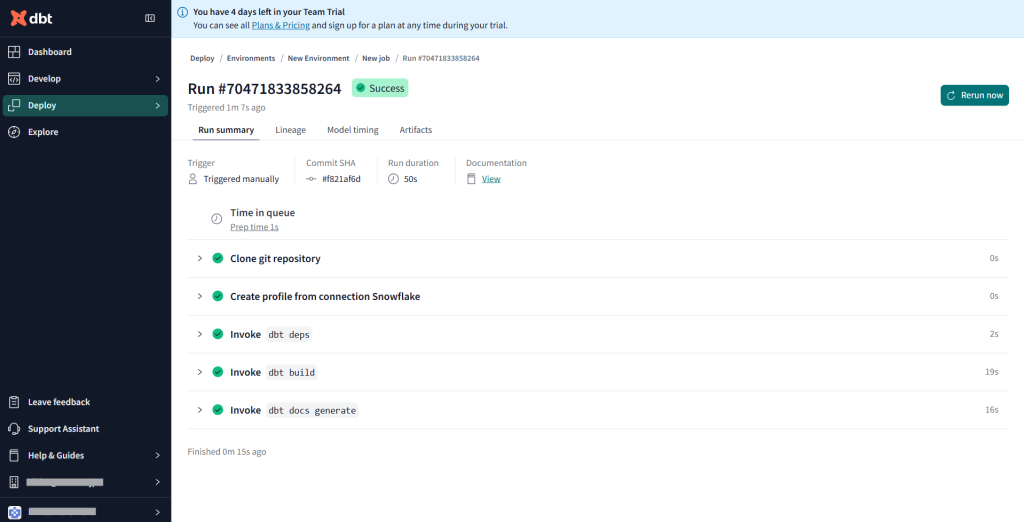Click the Create profile success checkmark
The image size is (1024, 522).
pyautogui.click(x=218, y=296)
